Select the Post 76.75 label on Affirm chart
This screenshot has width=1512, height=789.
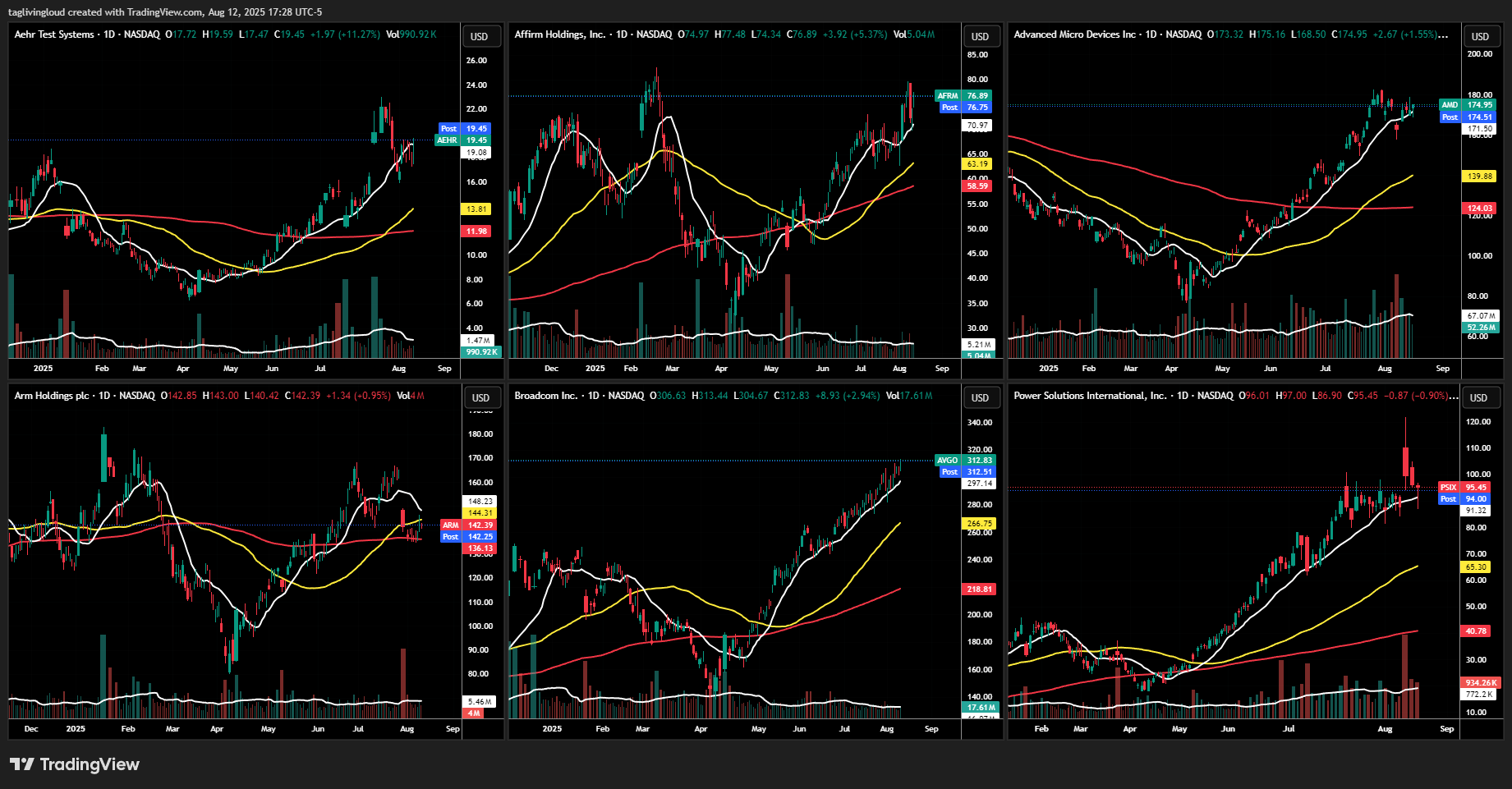tap(966, 108)
